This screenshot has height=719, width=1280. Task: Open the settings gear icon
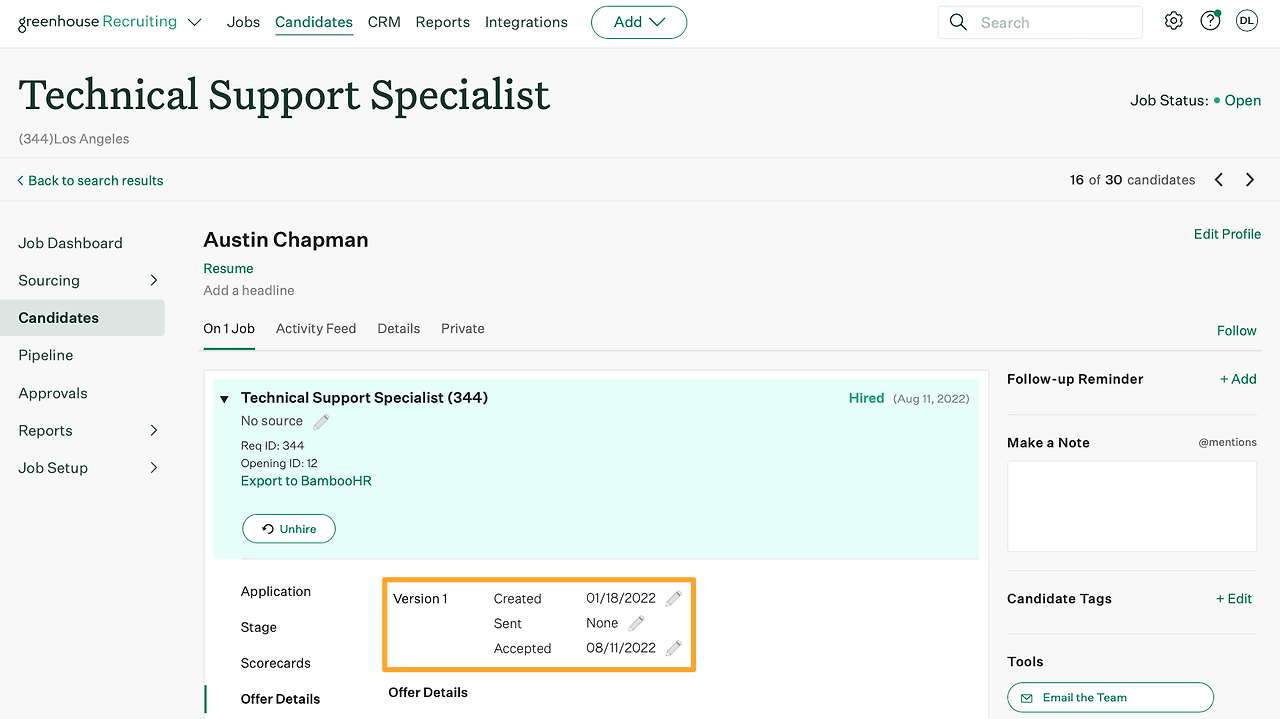pos(1173,20)
